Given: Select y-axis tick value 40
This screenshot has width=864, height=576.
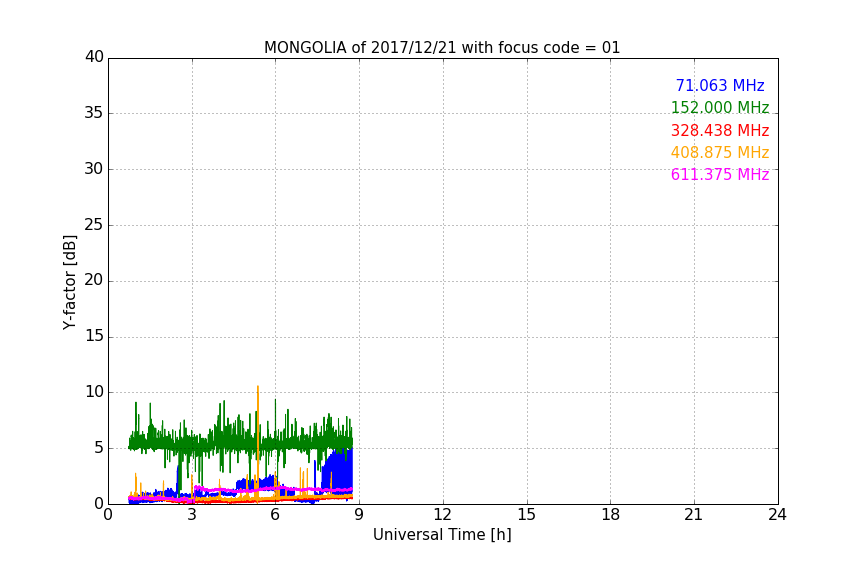Looking at the screenshot, I should pos(94,57).
